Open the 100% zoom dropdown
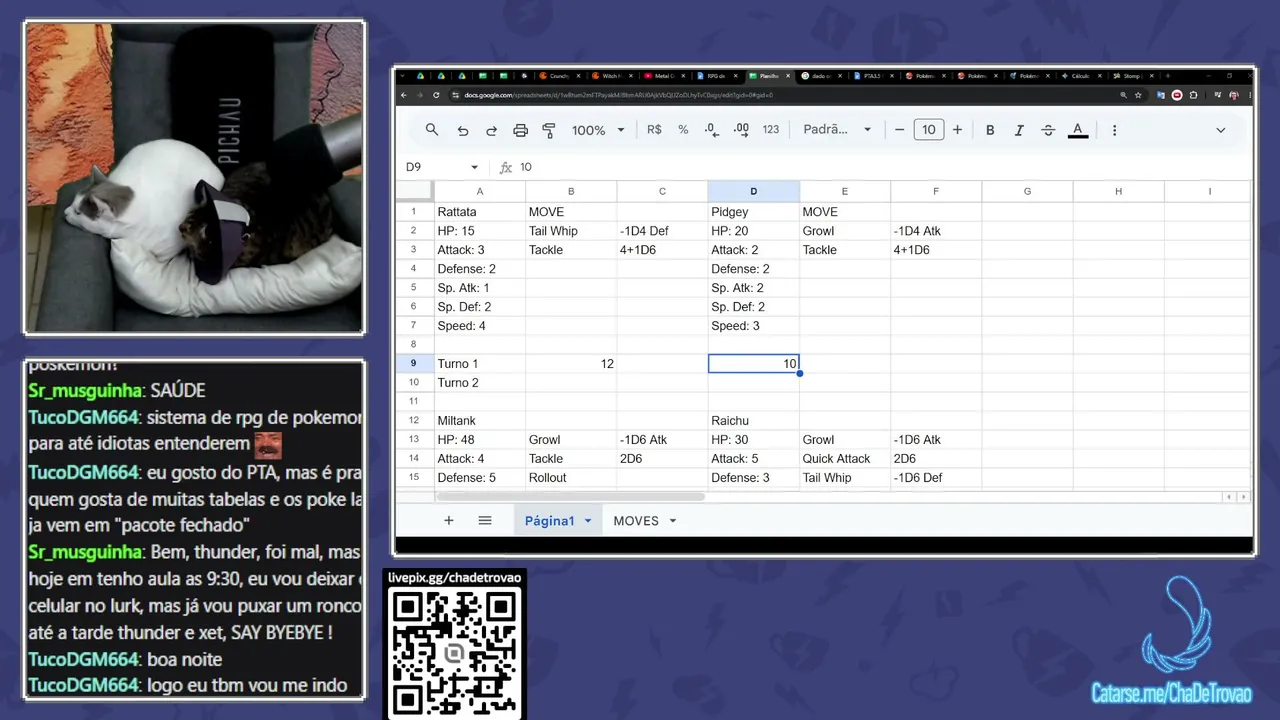This screenshot has width=1280, height=720. click(x=598, y=130)
